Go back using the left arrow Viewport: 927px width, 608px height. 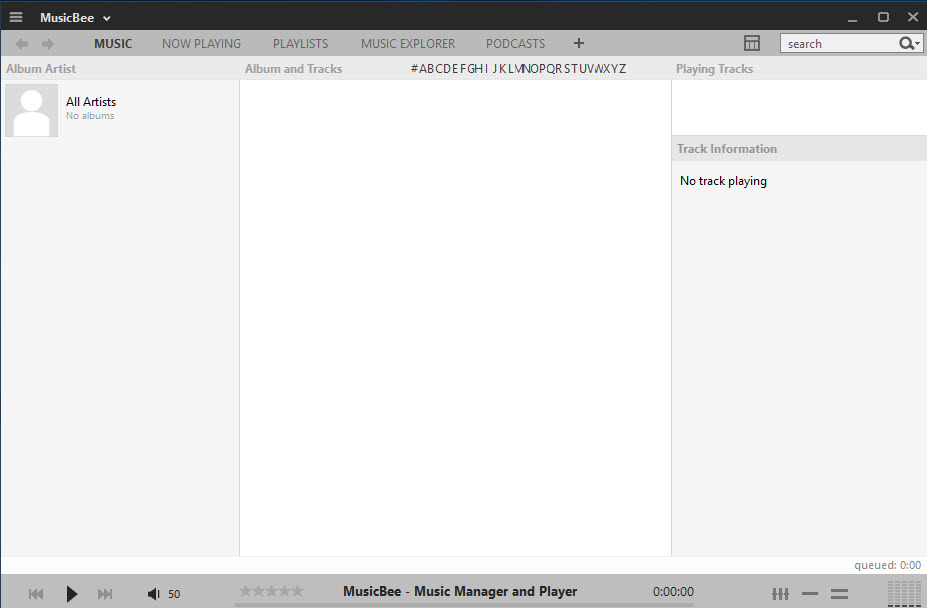point(22,44)
